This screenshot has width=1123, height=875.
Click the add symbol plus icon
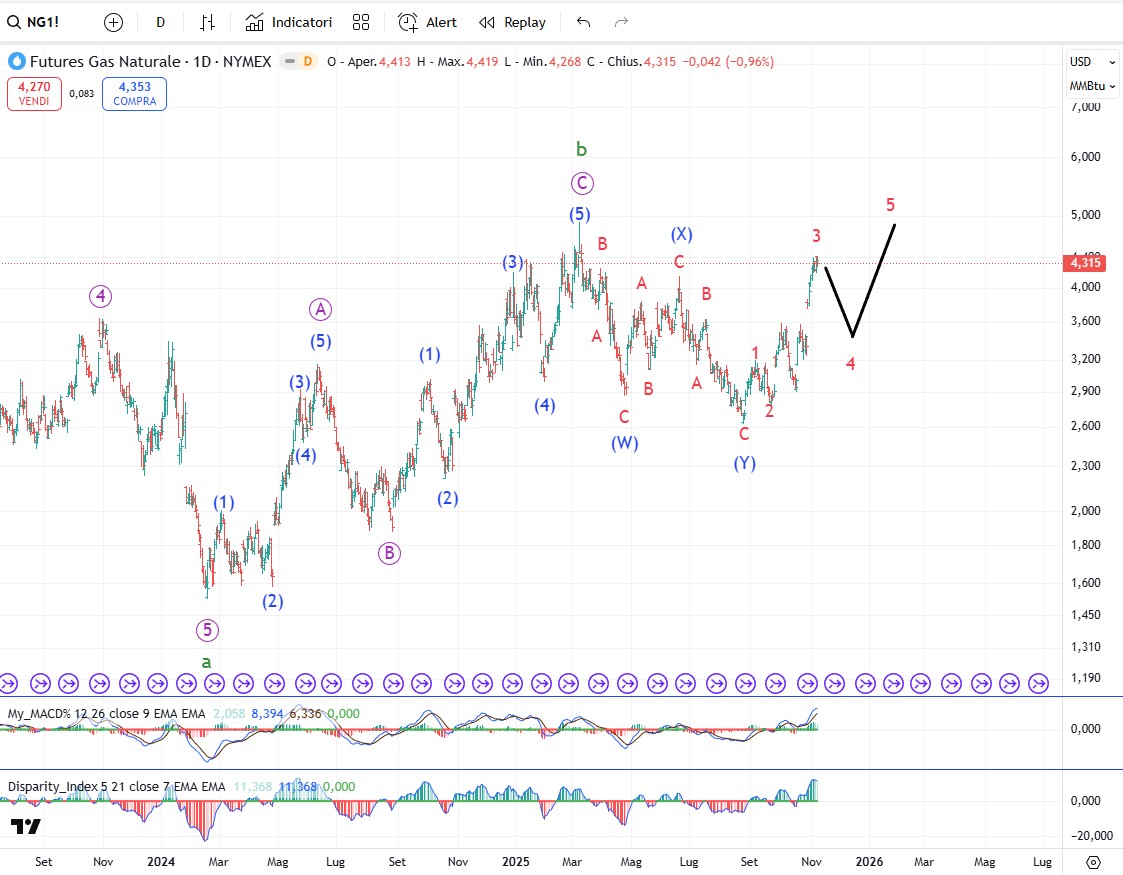[113, 22]
